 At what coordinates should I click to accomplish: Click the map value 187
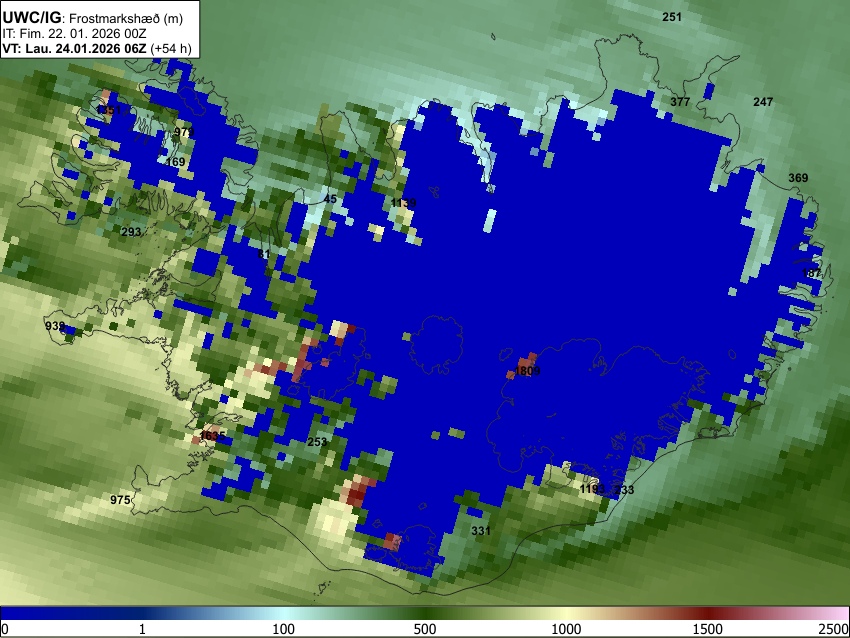pos(812,273)
